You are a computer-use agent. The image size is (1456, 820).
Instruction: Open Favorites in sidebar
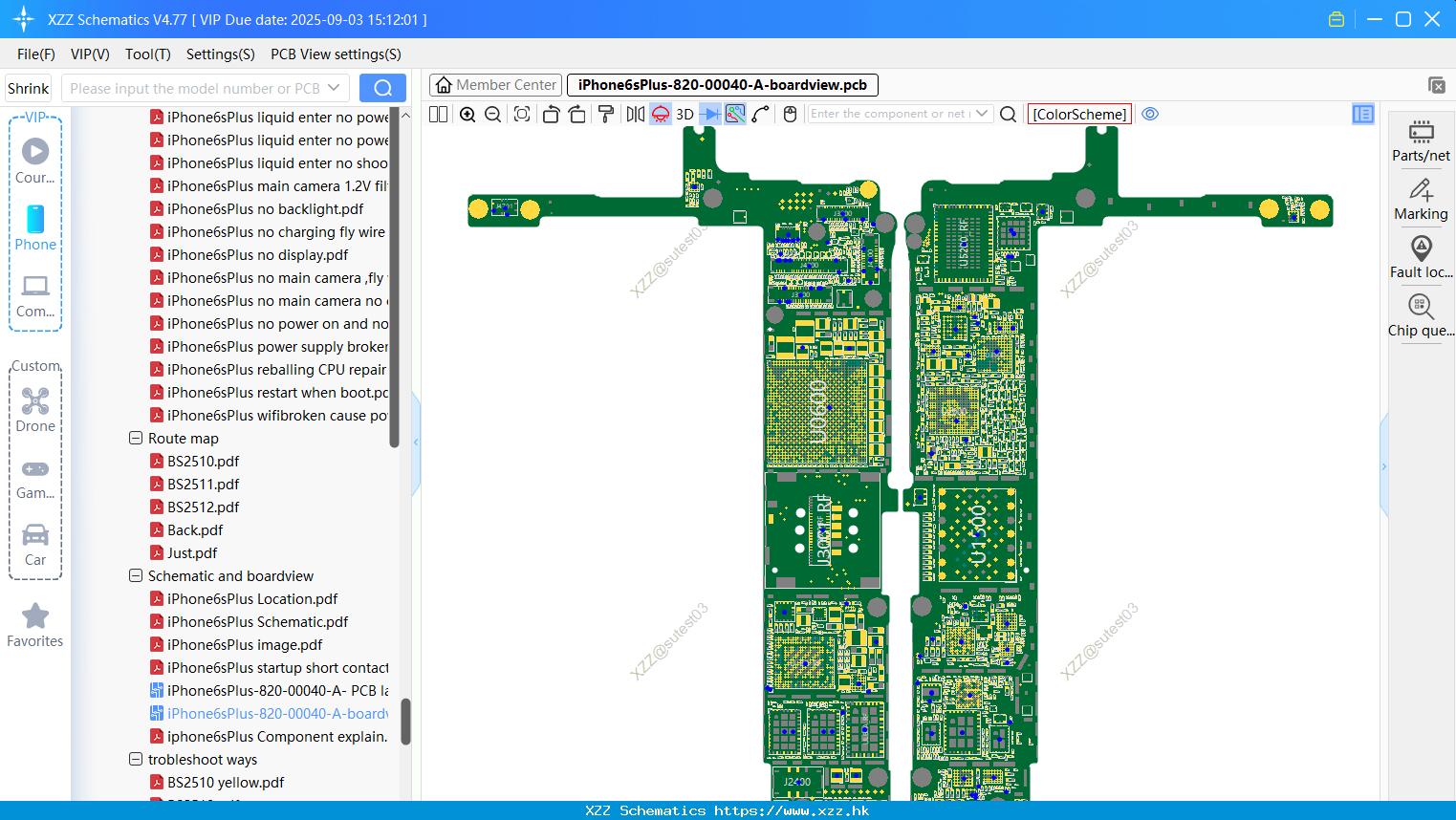(x=35, y=626)
